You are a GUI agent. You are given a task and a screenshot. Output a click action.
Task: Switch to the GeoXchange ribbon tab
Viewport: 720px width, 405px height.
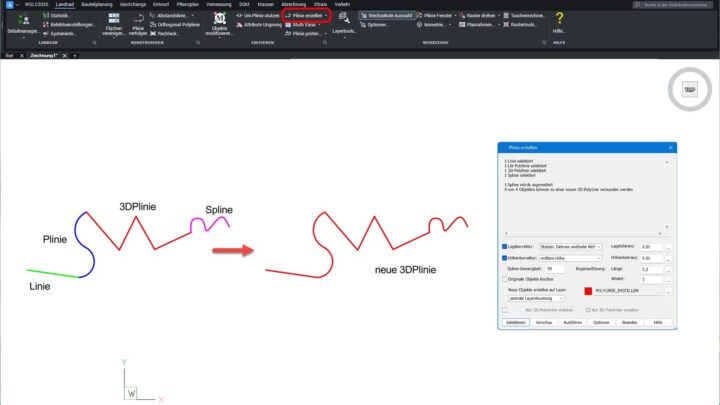[x=133, y=4]
